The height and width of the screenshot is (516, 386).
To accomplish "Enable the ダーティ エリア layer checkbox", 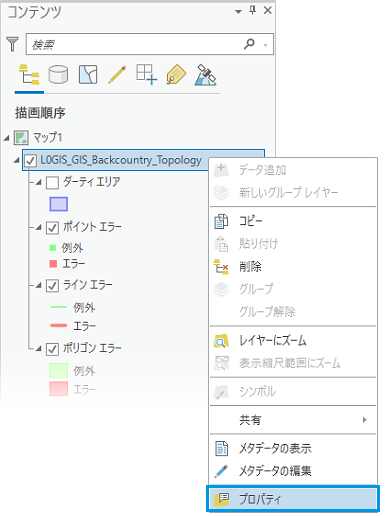I will tap(52, 183).
